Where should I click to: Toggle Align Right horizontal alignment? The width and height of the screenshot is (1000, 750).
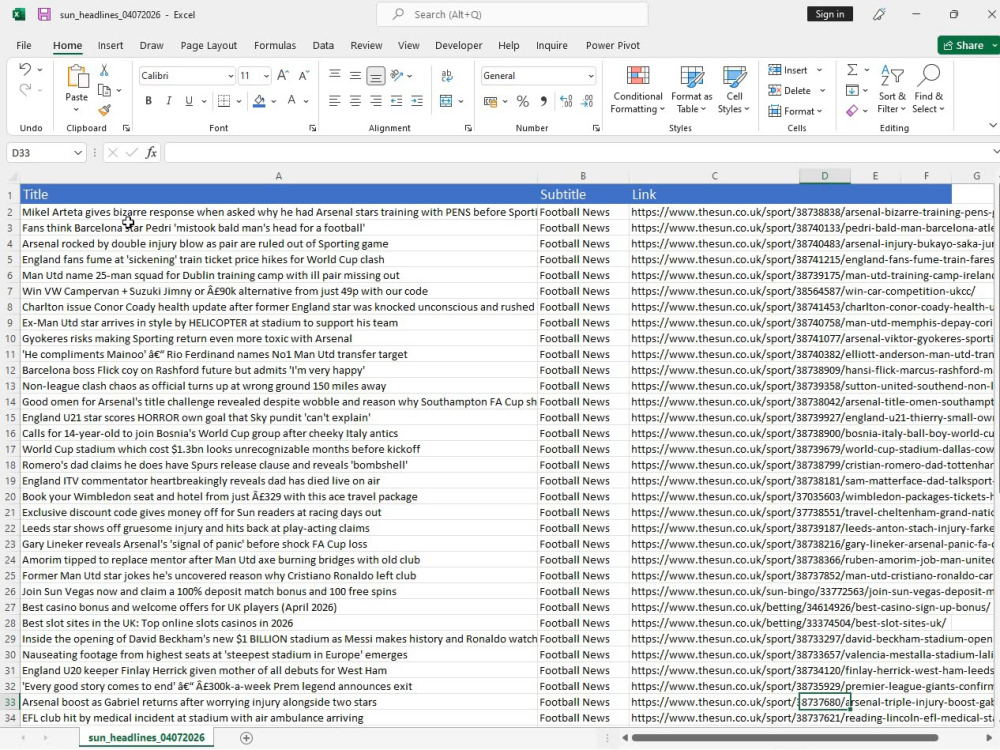pyautogui.click(x=376, y=101)
